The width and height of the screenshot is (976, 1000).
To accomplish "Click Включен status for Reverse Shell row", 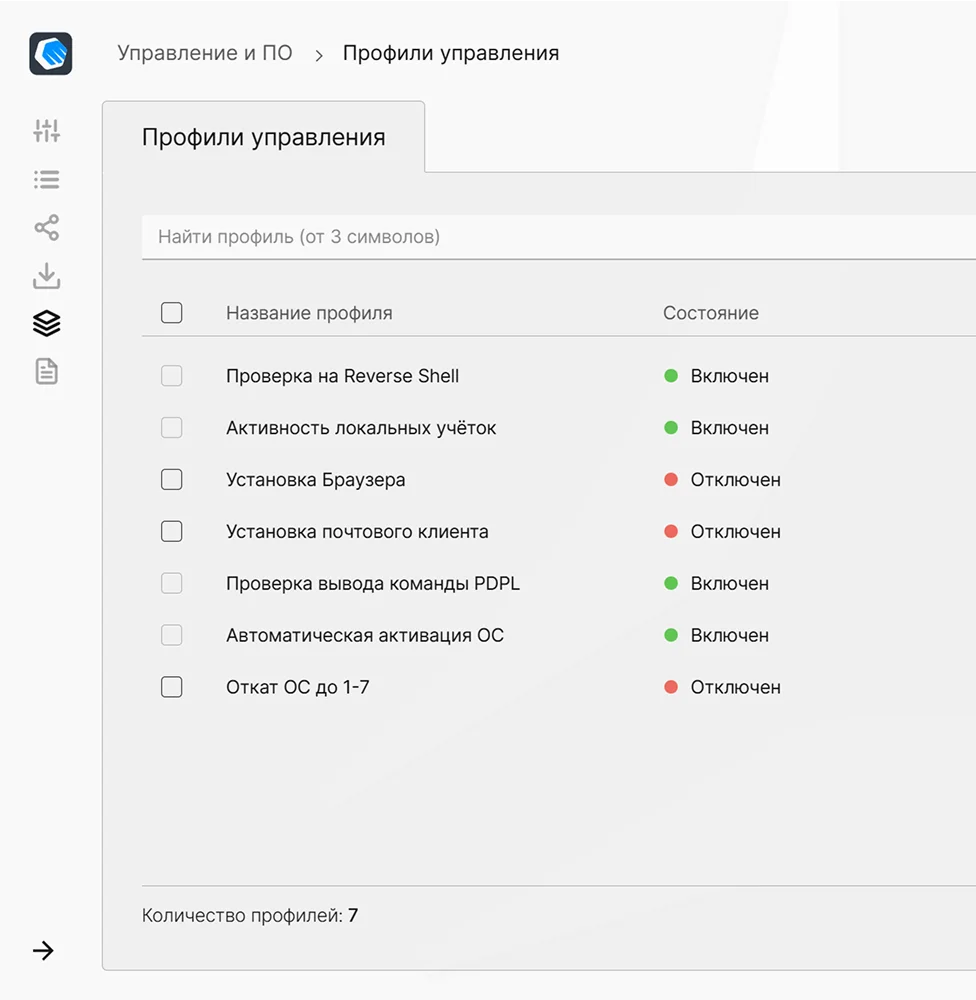I will click(716, 376).
